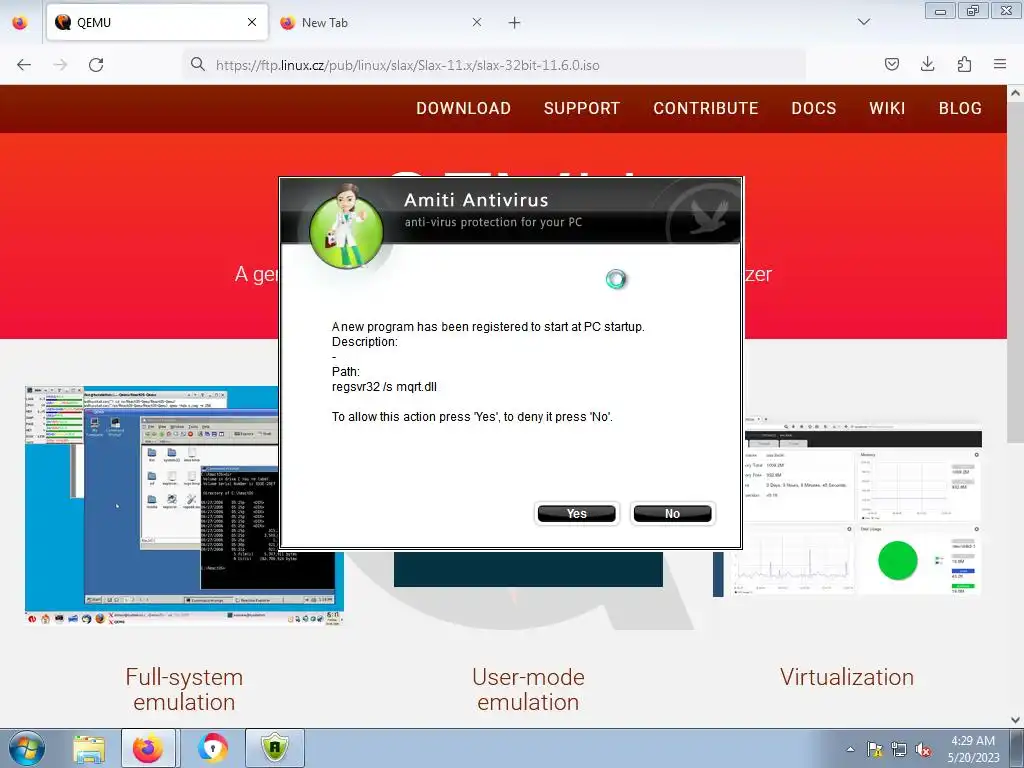
Task: Click the network tray icon
Action: coord(899,749)
